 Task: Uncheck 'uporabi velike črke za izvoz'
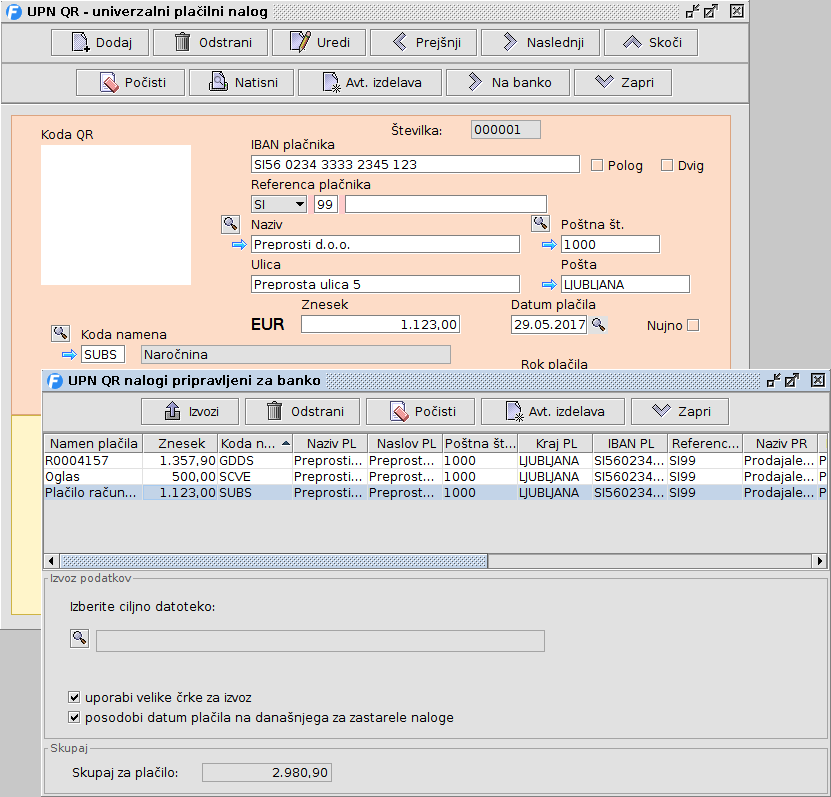(x=74, y=697)
